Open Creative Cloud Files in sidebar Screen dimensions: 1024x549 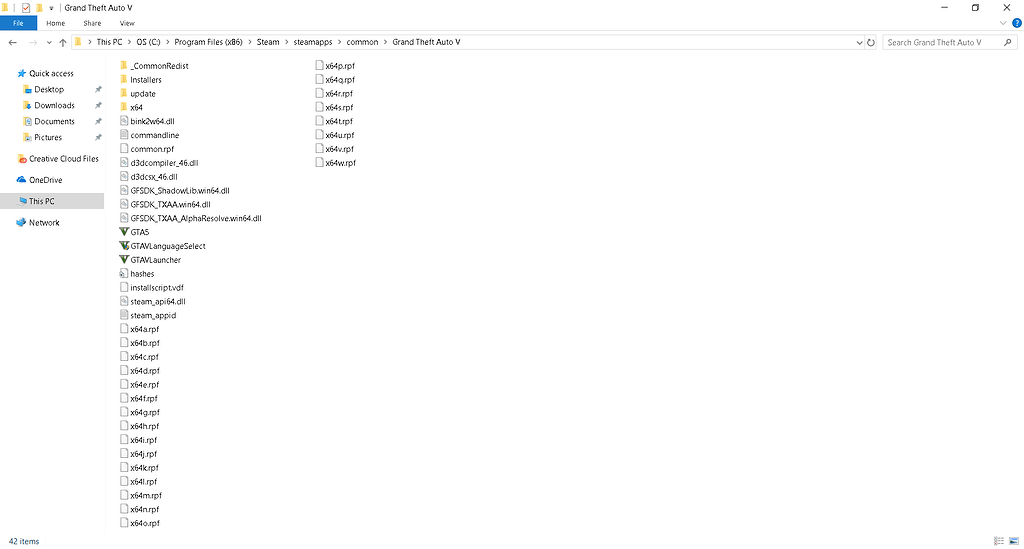[63, 159]
